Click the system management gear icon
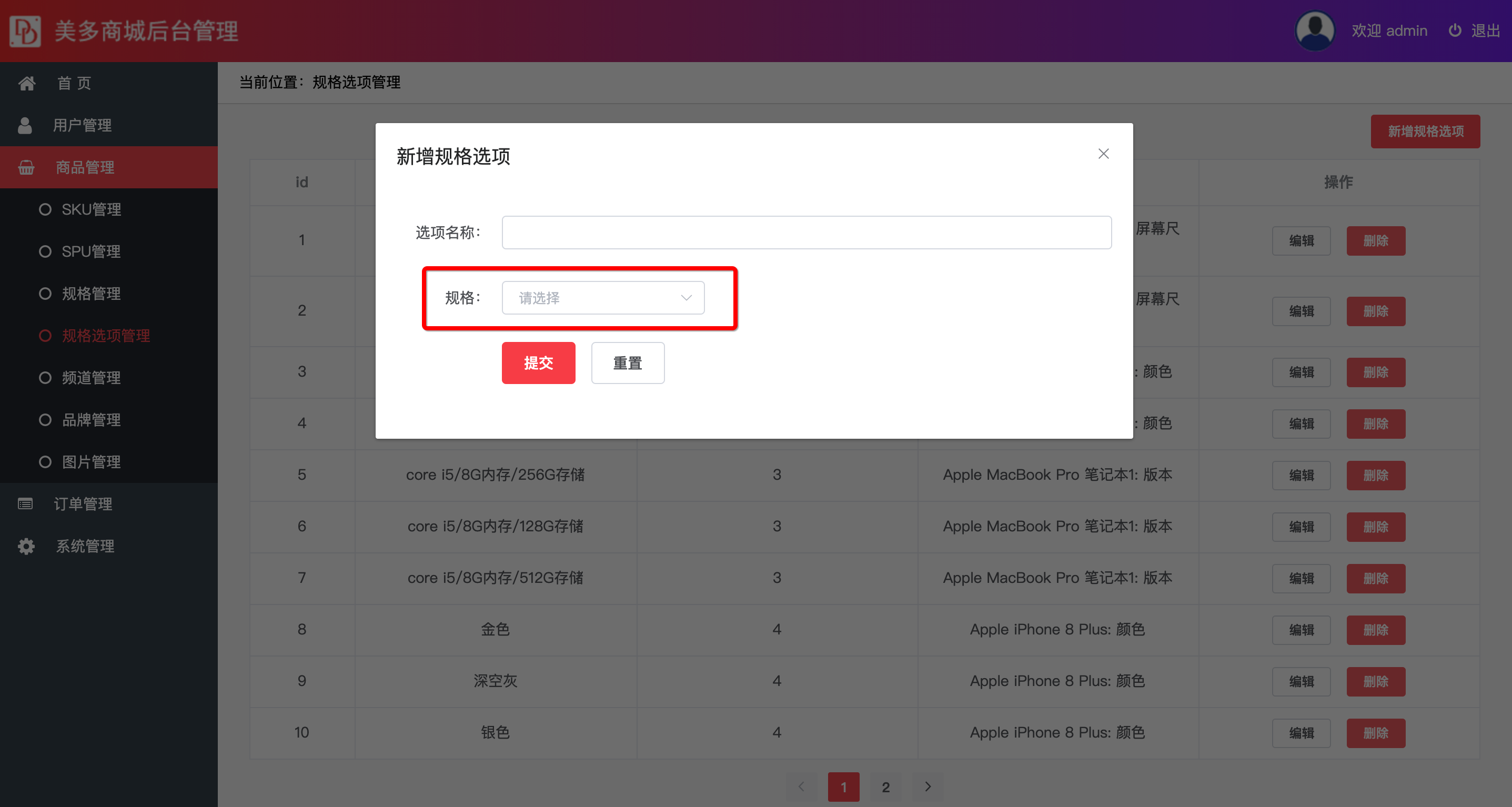The height and width of the screenshot is (807, 1512). 26,546
